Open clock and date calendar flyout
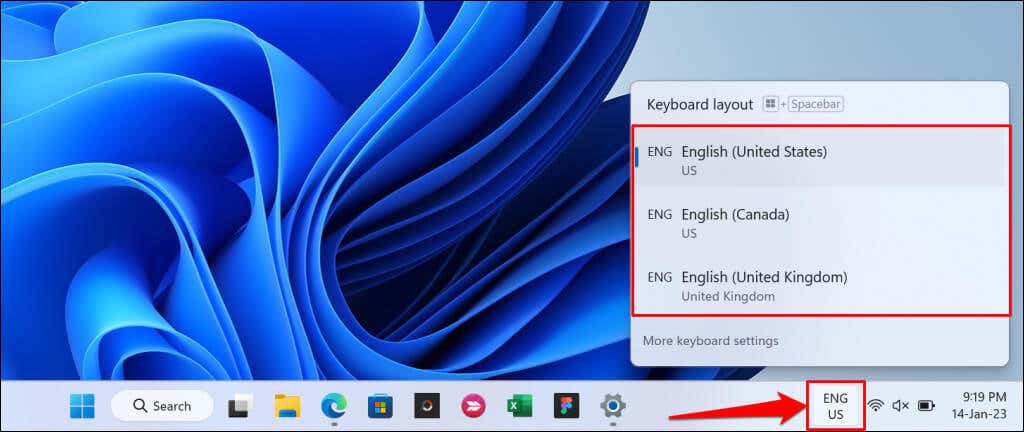Image resolution: width=1024 pixels, height=432 pixels. [x=984, y=405]
